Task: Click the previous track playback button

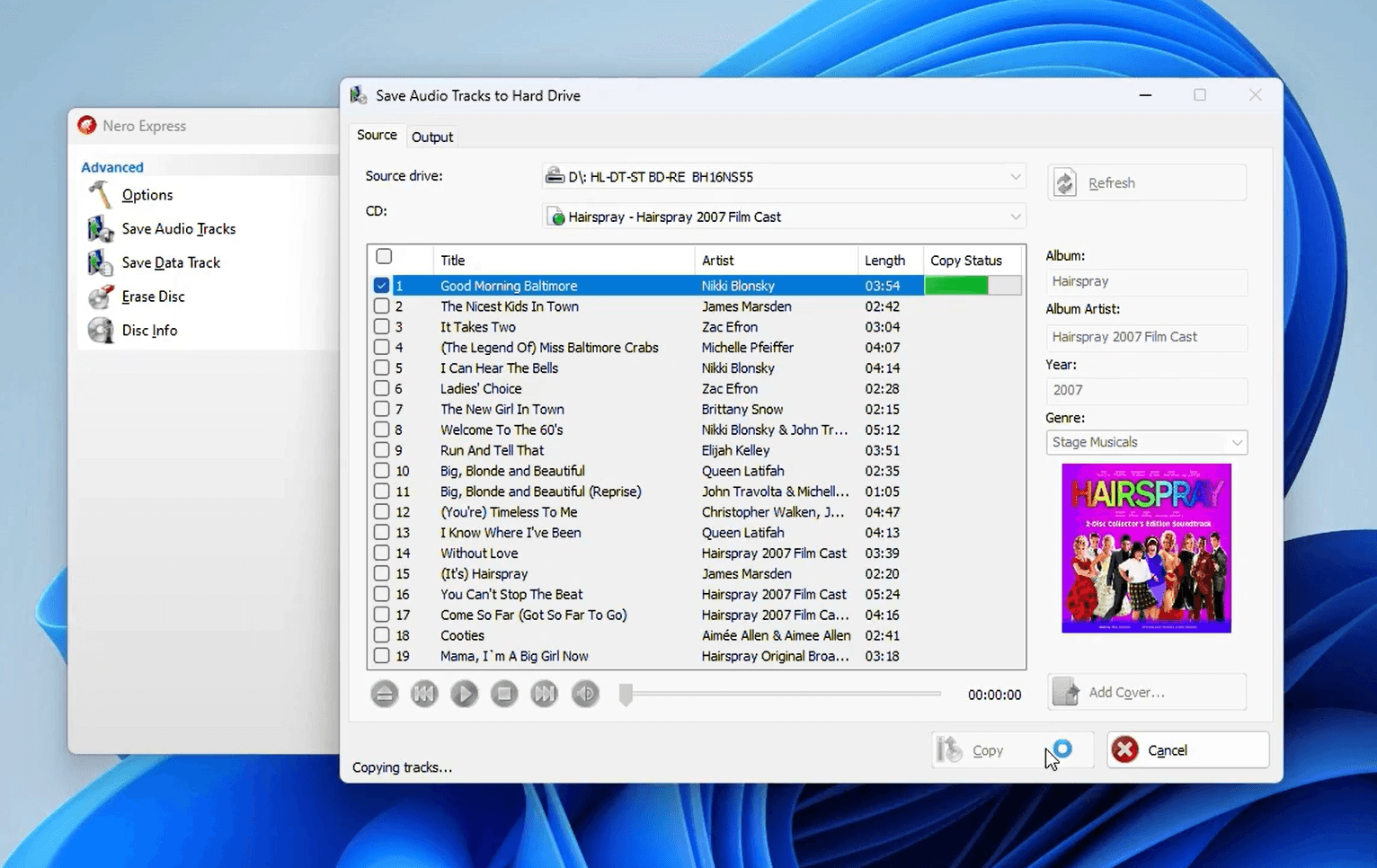Action: tap(424, 694)
